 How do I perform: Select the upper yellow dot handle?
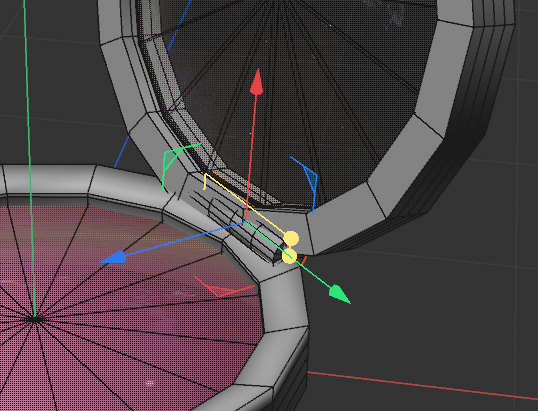(291, 238)
